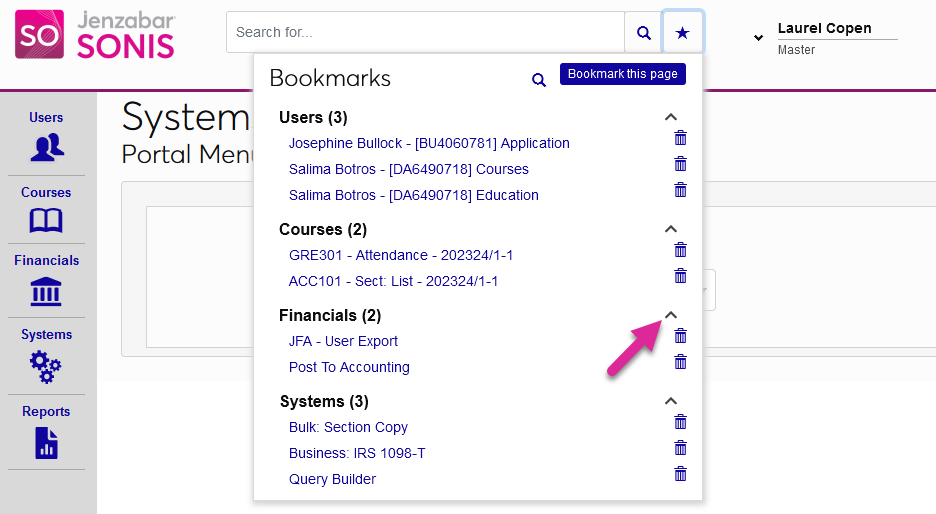This screenshot has width=936, height=514.
Task: Trash the Salima Botros Education bookmark
Action: [681, 190]
